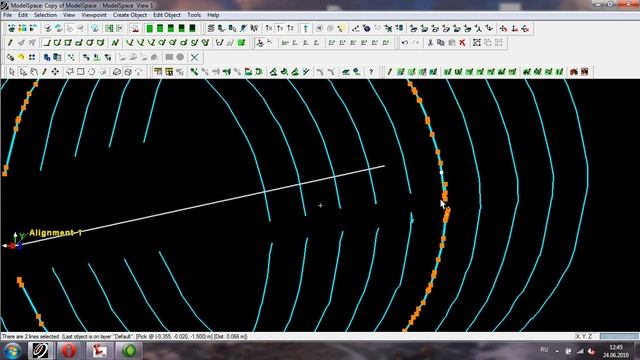The height and width of the screenshot is (360, 640).
Task: Click the X,Y,Z field in status bar
Action: [x=584, y=337]
